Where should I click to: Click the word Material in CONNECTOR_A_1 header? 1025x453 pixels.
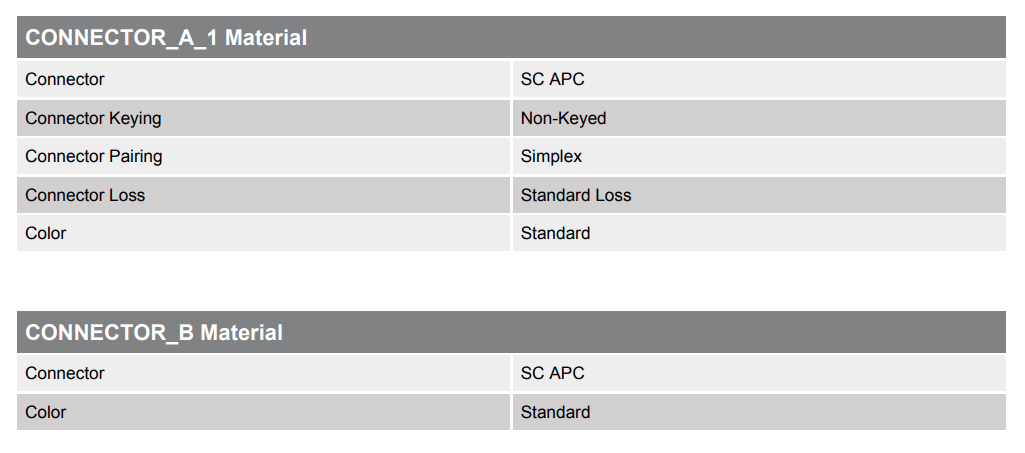coord(266,38)
